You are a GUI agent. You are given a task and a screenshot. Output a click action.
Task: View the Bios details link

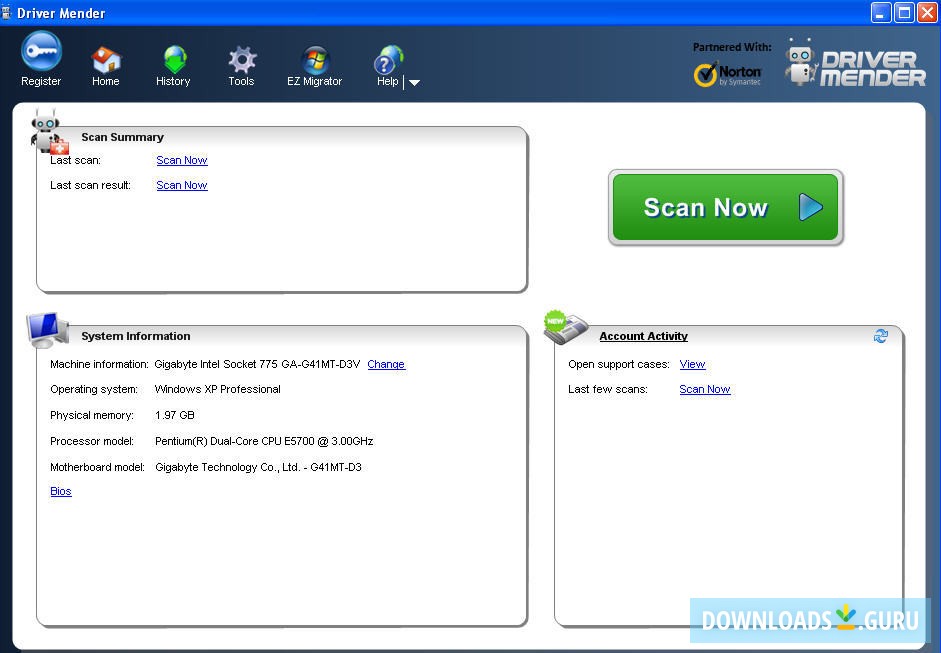pos(60,491)
